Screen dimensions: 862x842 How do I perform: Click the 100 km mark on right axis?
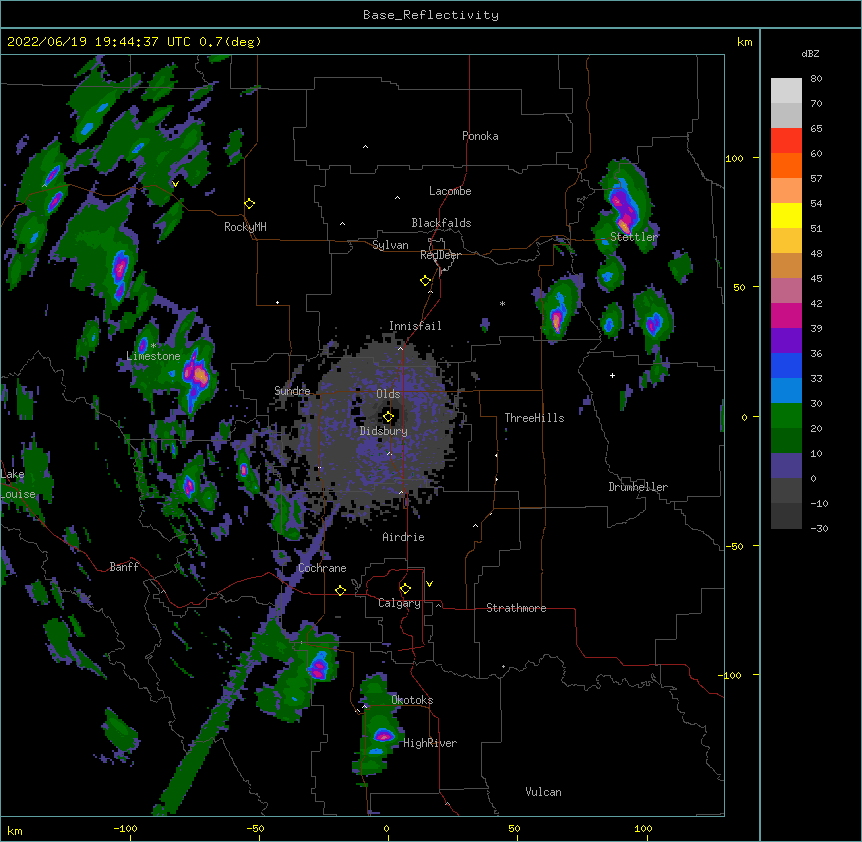[x=734, y=159]
